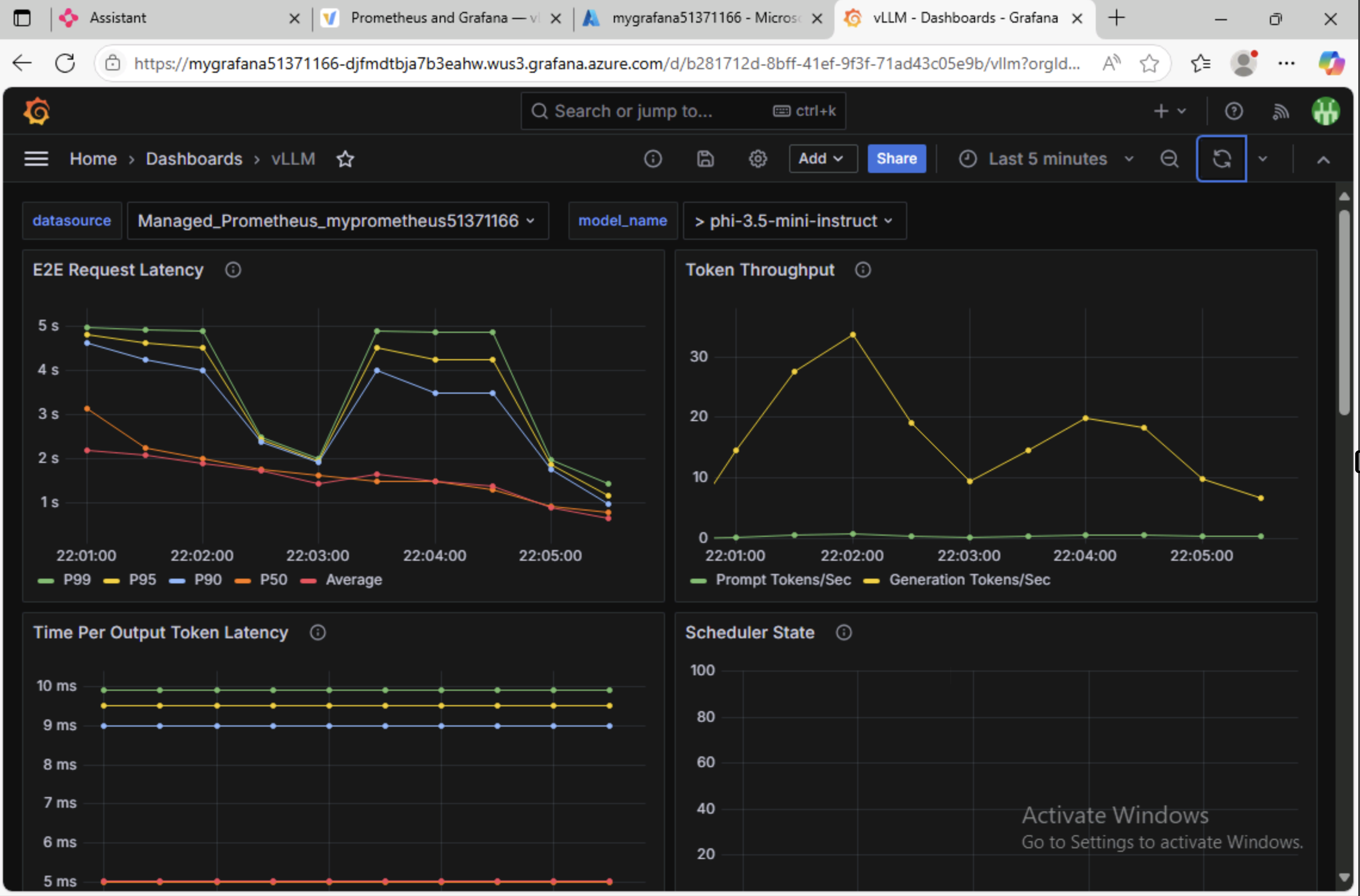The image size is (1360, 896).
Task: Click the save dashboard icon
Action: coord(705,159)
